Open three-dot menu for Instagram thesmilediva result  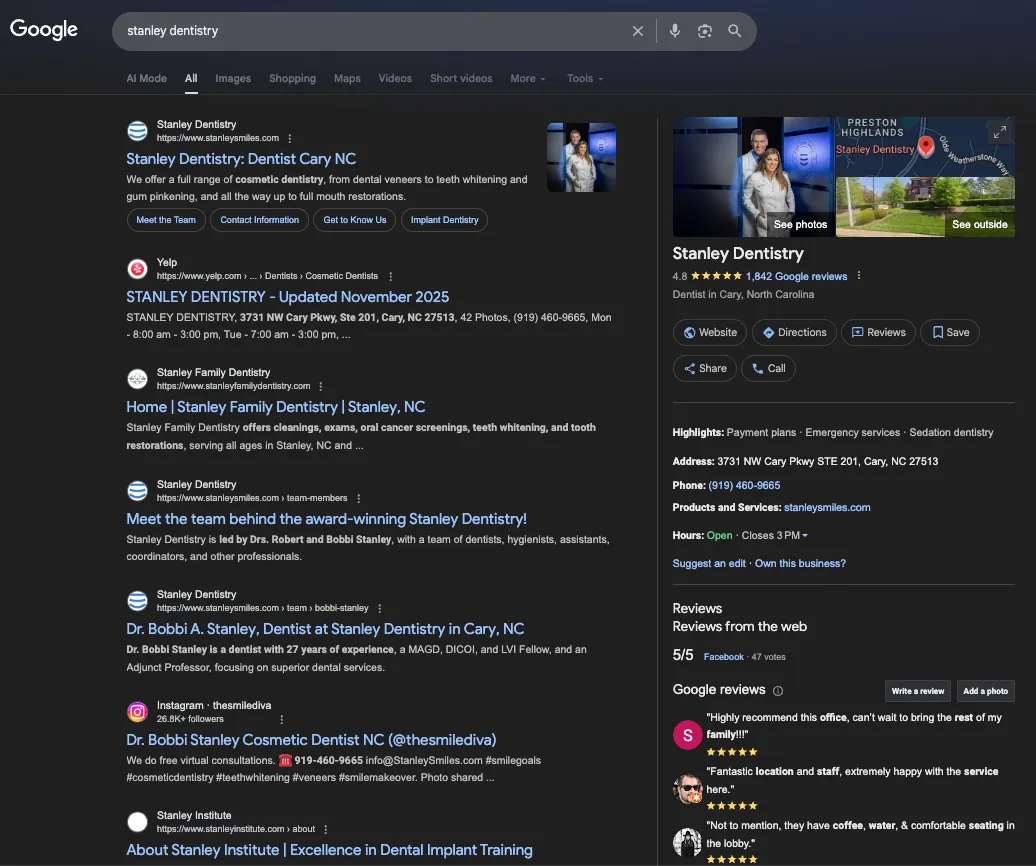281,719
